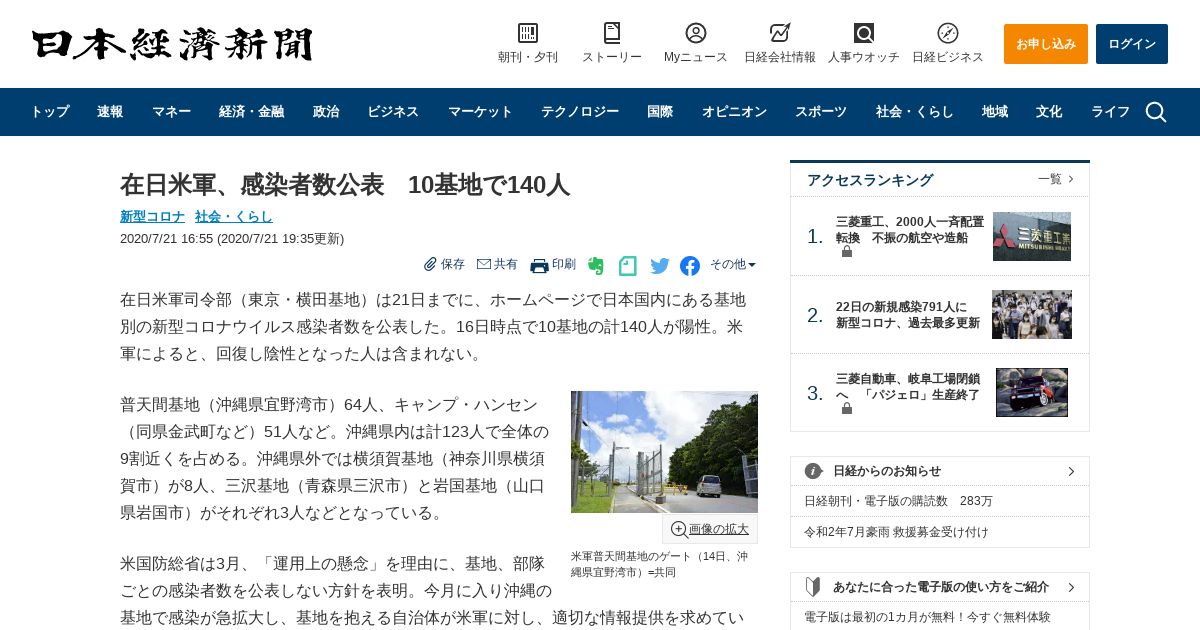The image size is (1200, 630).
Task: Open ranking article 三菱自動車、岐阜工場閉鎖へ
Action: click(908, 387)
